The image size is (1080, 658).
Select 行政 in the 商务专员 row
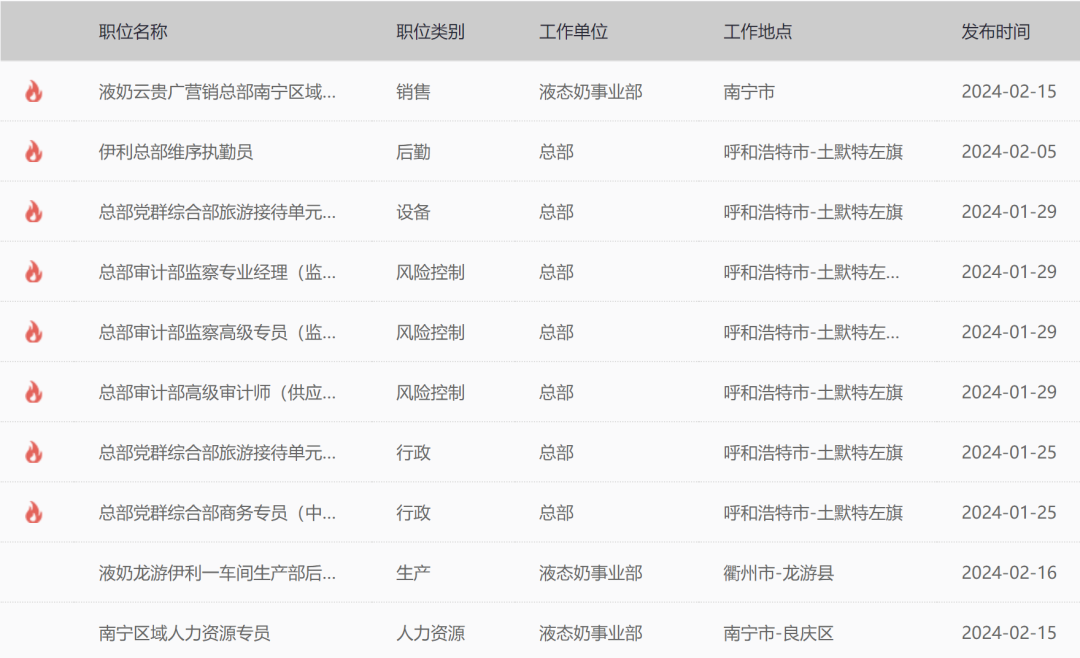pyautogui.click(x=413, y=513)
